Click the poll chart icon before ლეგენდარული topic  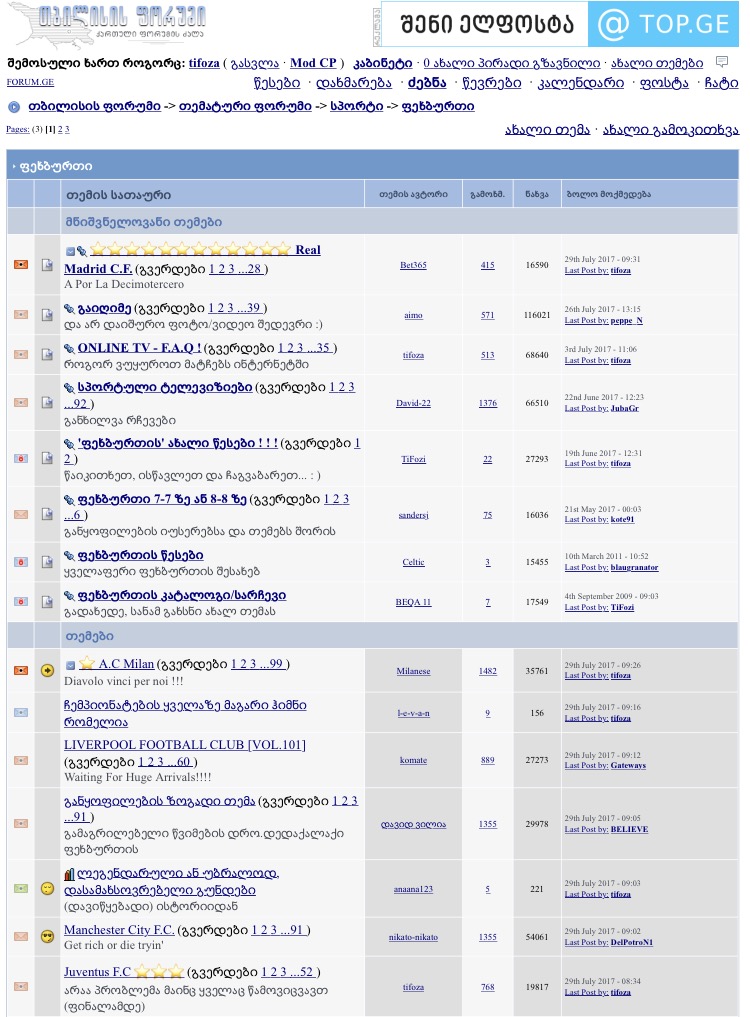(x=69, y=874)
